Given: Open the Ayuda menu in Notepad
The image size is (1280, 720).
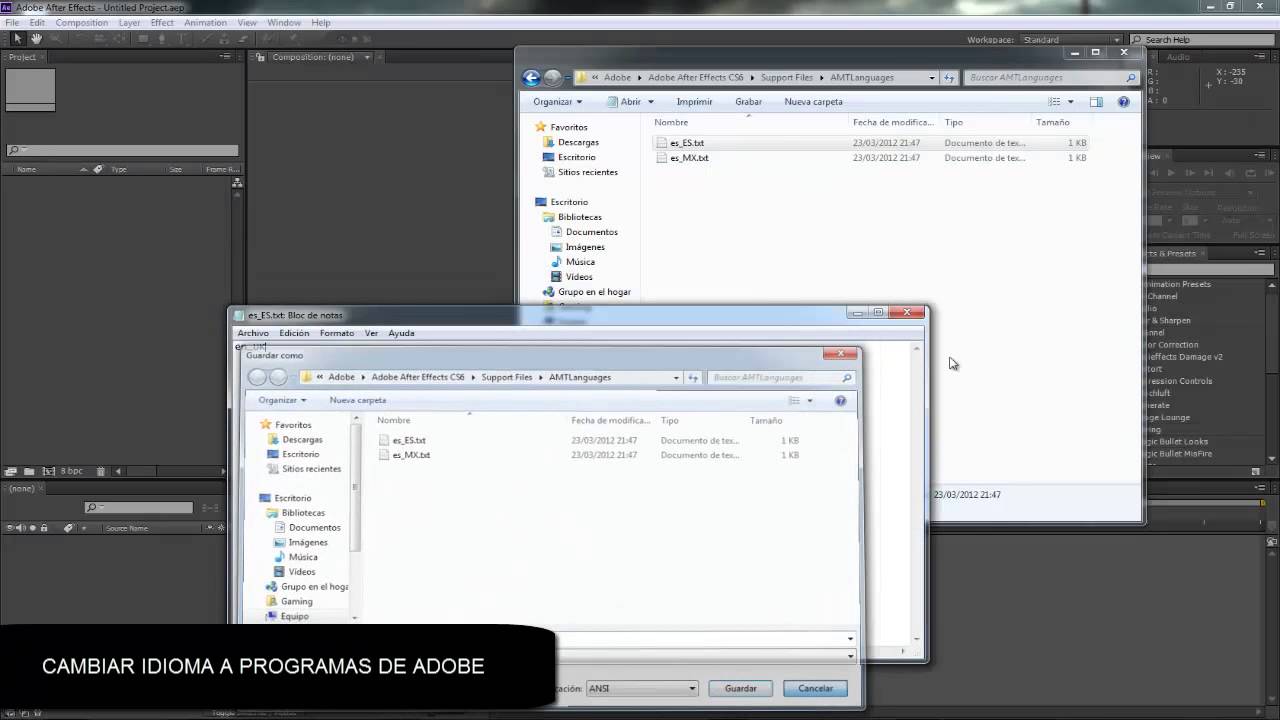Looking at the screenshot, I should 401,333.
